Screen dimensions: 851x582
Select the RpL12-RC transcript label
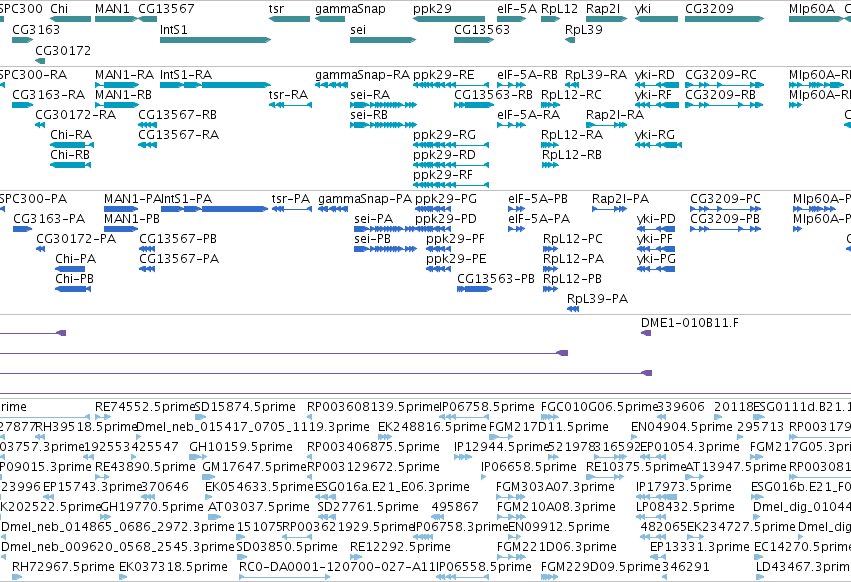coord(571,94)
